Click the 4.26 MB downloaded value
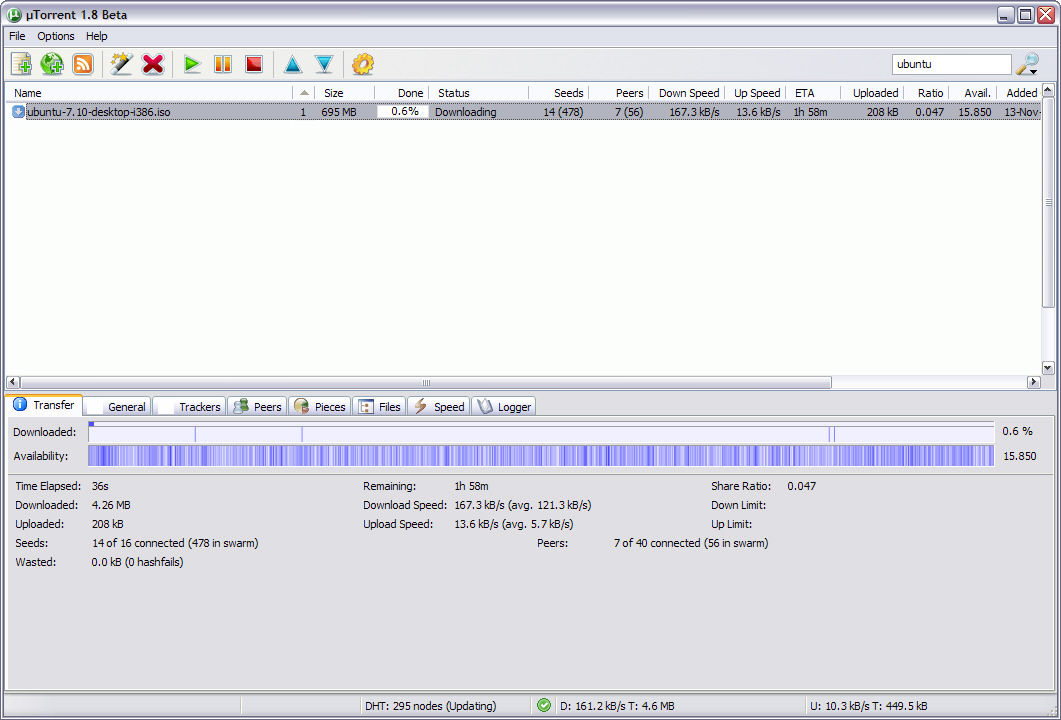Viewport: 1061px width, 720px height. pyautogui.click(x=111, y=505)
